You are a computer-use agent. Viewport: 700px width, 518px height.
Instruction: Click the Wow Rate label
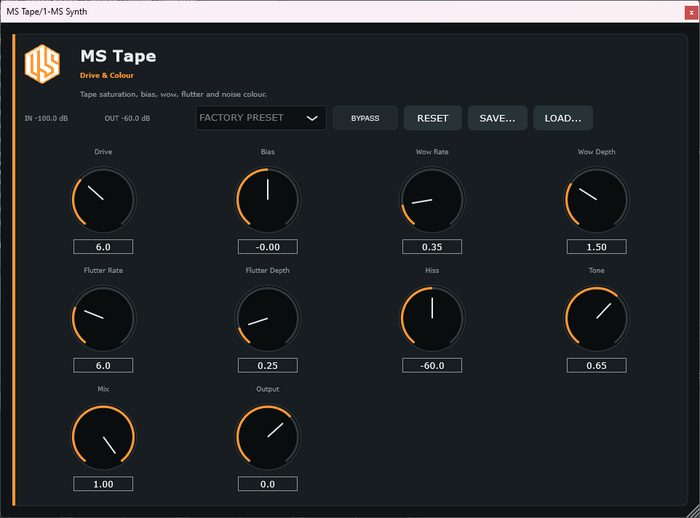432,152
